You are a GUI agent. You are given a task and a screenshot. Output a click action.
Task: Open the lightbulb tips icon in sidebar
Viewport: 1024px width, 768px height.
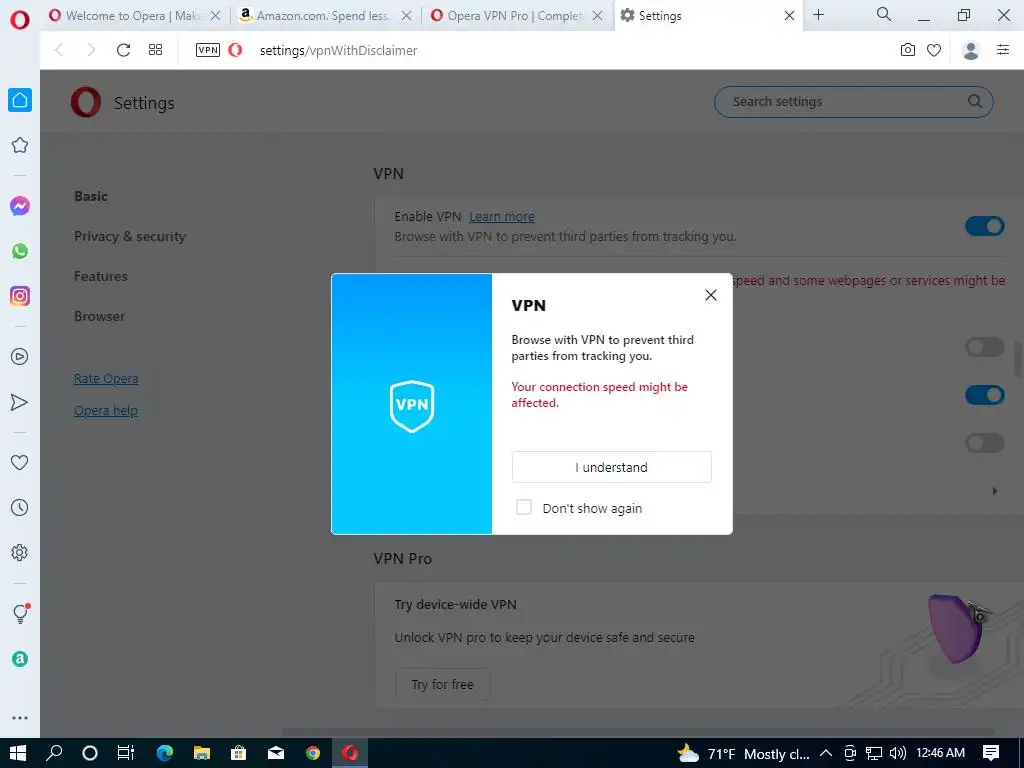pyautogui.click(x=20, y=613)
